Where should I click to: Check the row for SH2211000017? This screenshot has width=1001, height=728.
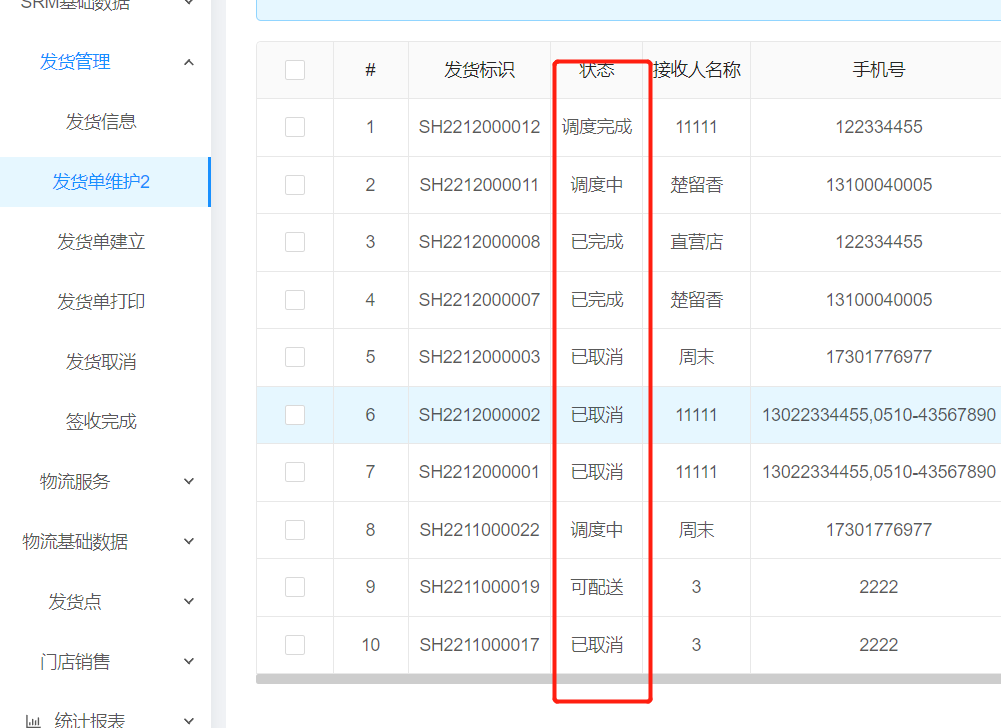[295, 644]
